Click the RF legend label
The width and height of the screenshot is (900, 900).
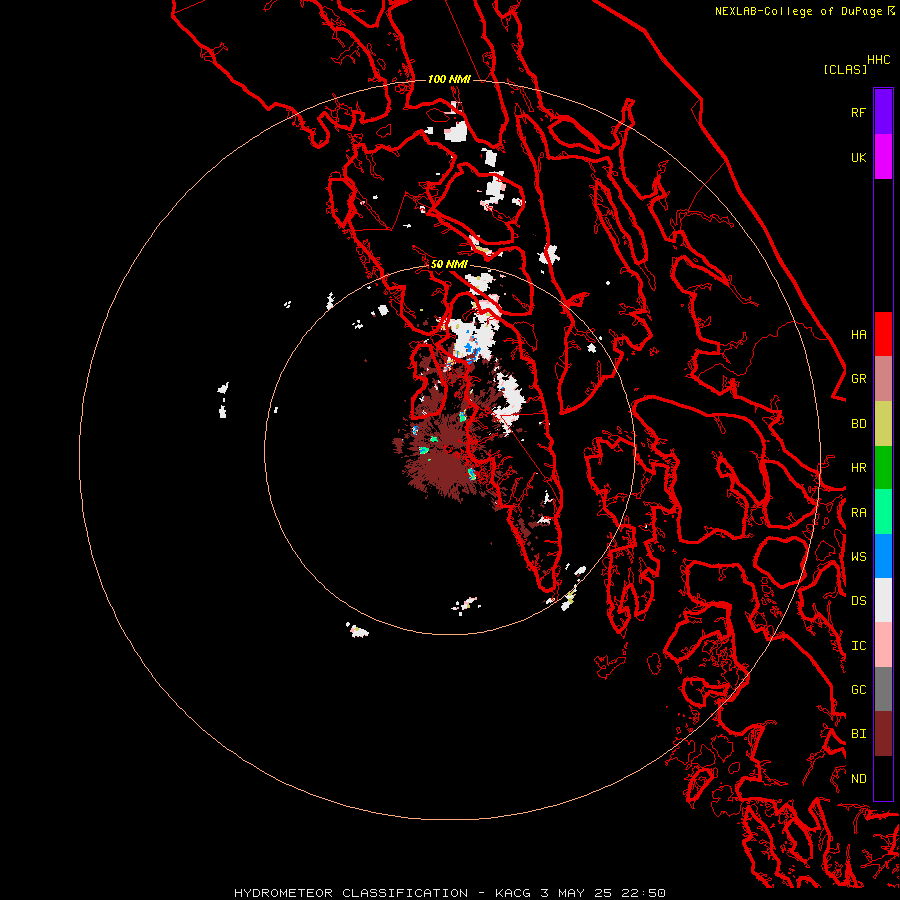(859, 112)
